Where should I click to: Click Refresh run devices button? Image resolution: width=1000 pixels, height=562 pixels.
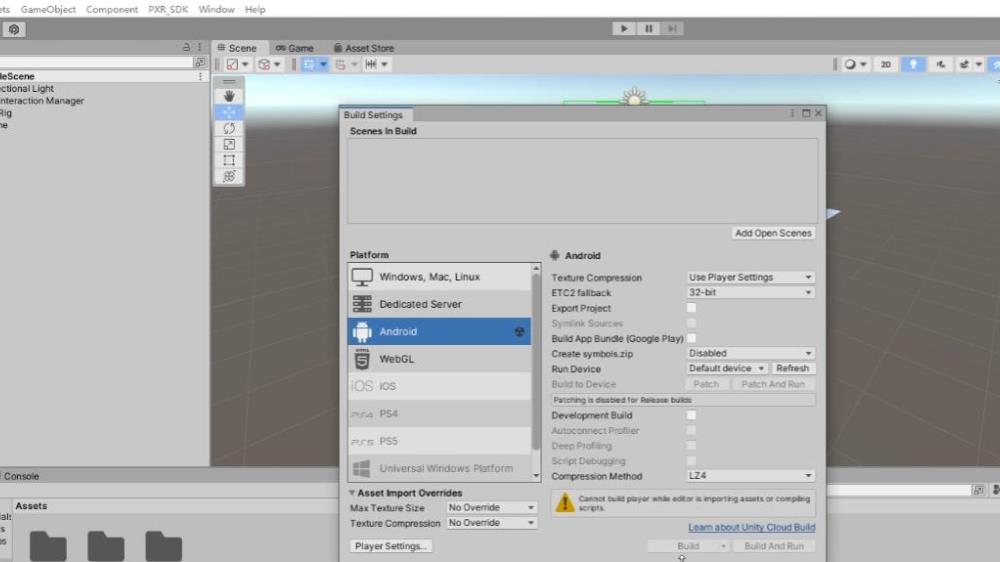click(792, 369)
